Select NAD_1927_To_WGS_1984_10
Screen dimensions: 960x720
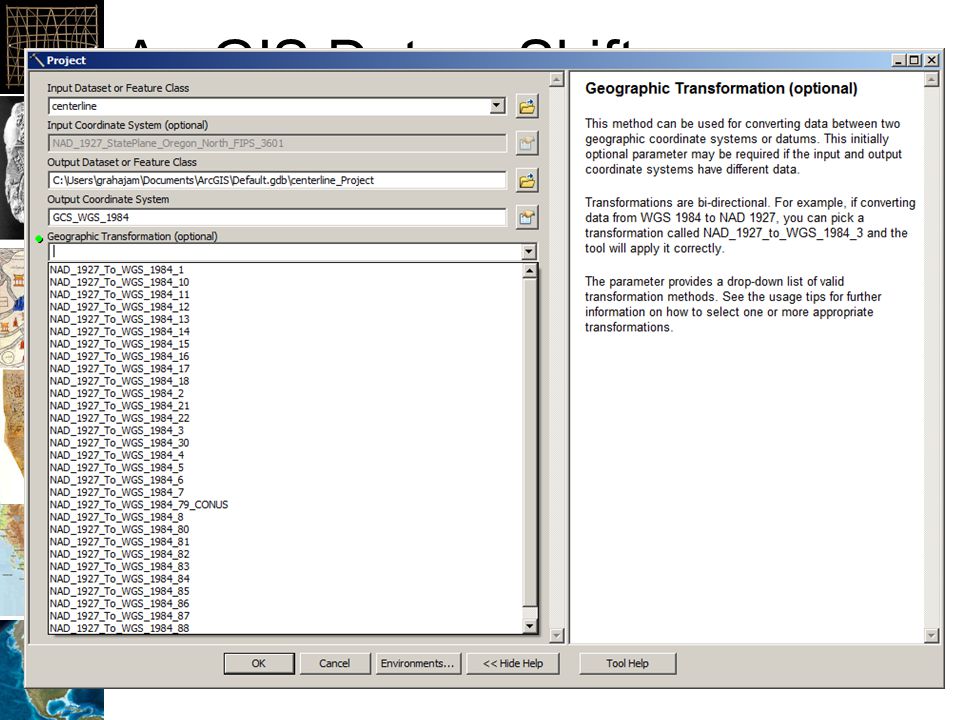click(x=286, y=282)
